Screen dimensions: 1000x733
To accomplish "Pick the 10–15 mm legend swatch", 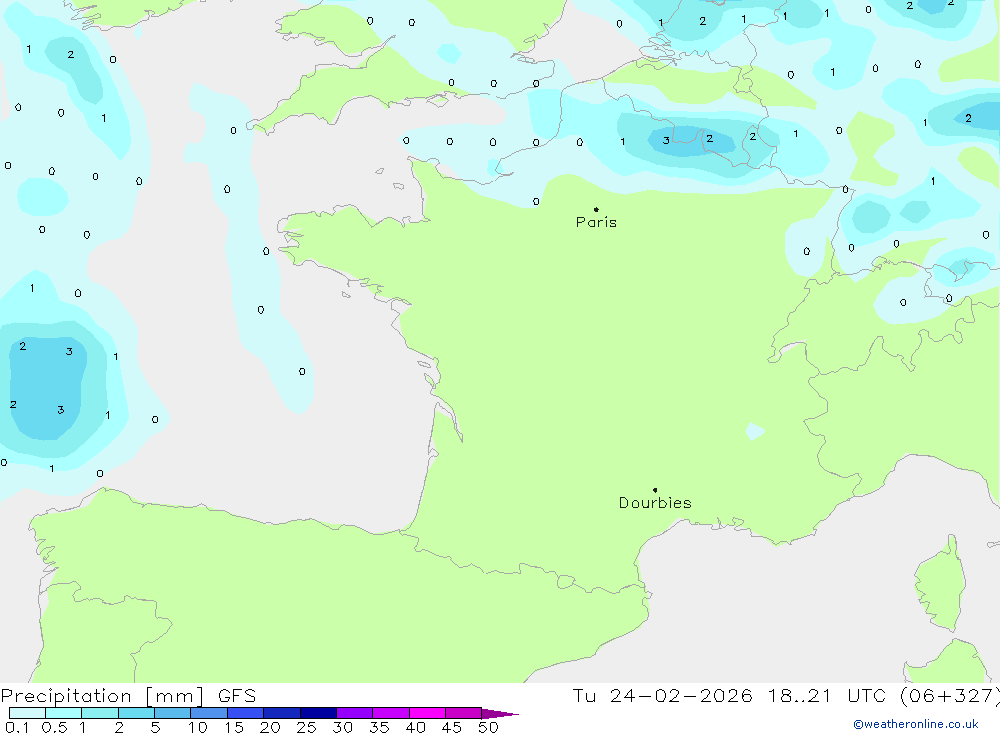I will tap(209, 713).
